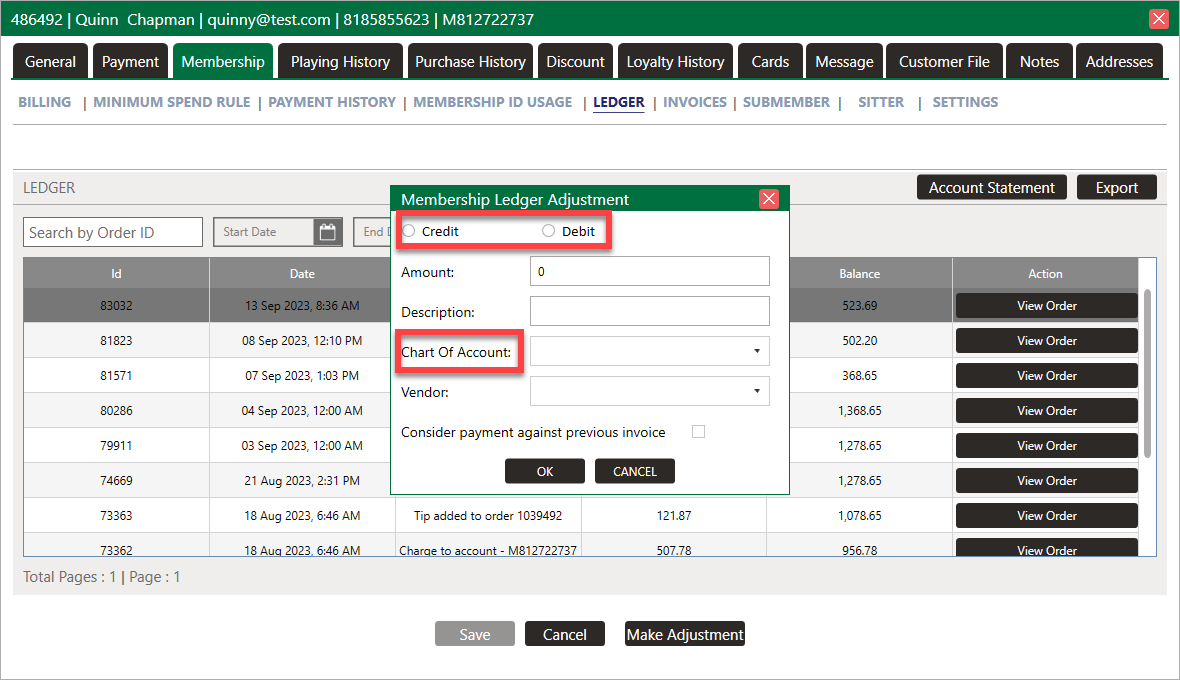Click CANCEL in the adjustment dialog

634,471
